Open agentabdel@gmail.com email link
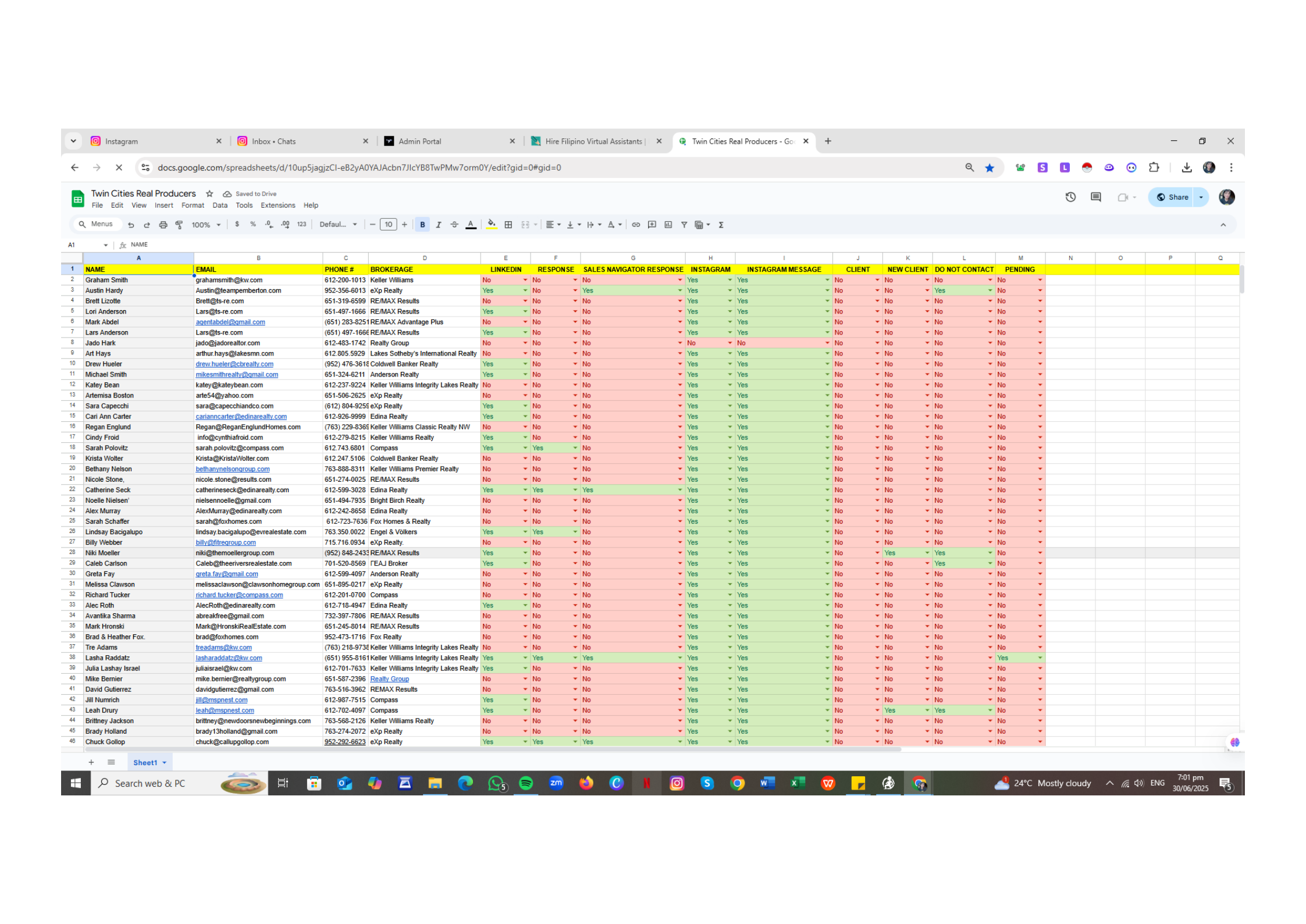 [230, 322]
